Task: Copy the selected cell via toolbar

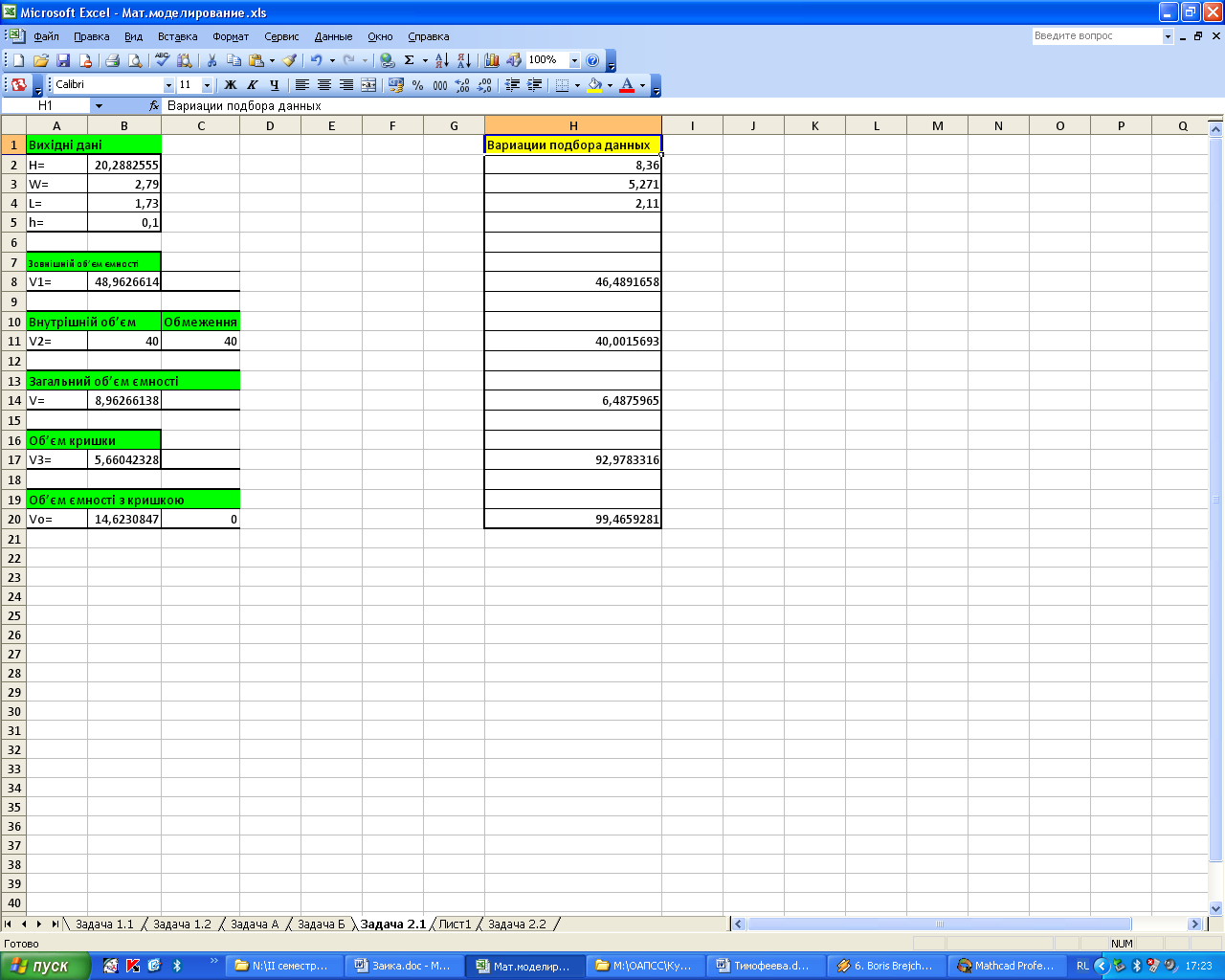Action: tap(234, 60)
